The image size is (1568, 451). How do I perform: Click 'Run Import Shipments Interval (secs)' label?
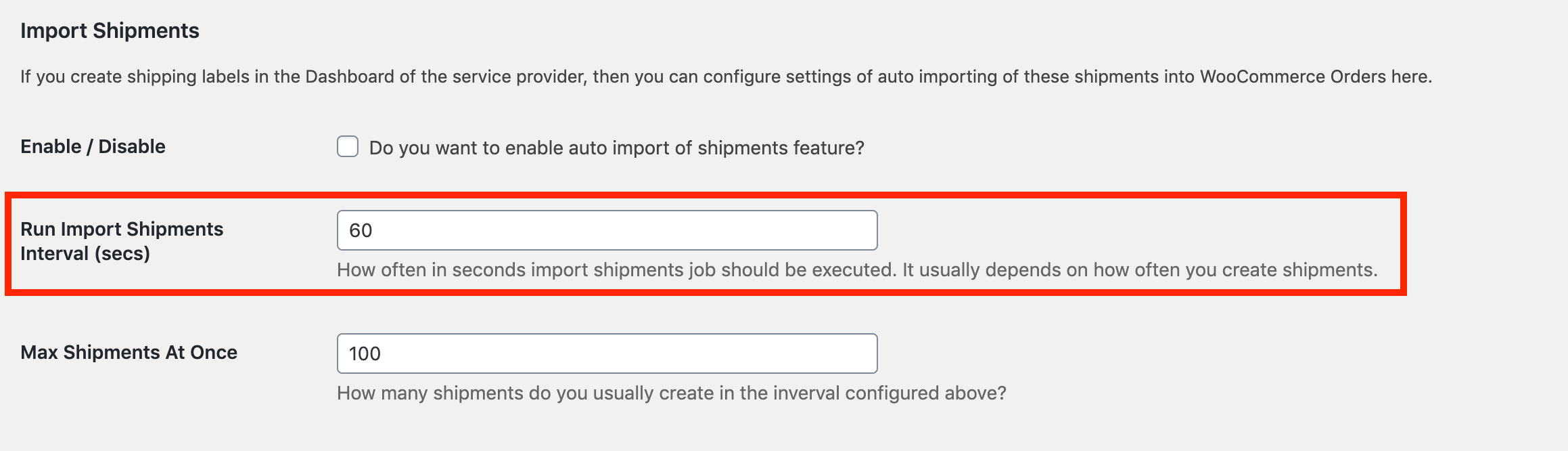(122, 241)
